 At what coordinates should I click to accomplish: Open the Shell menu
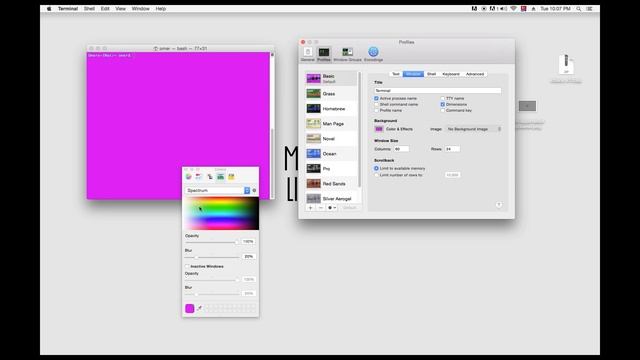point(89,9)
